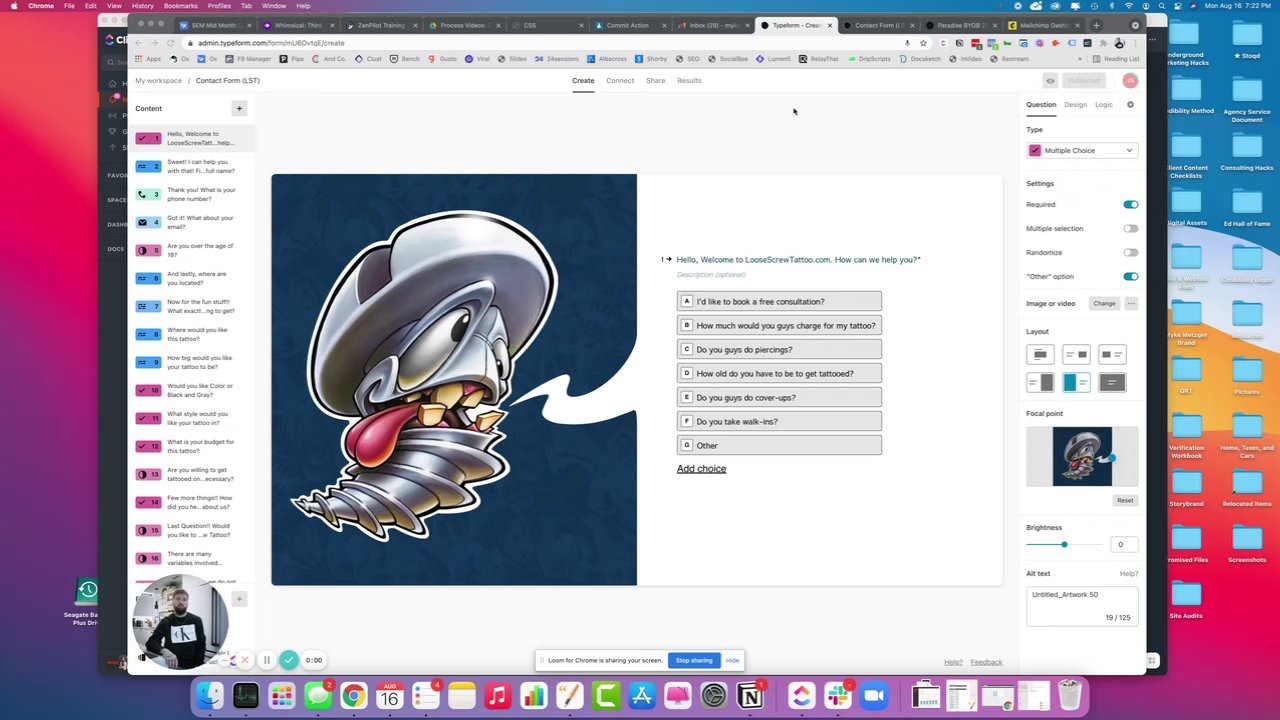Pause the Loom recording
Screen dimensions: 1280x720
click(x=267, y=660)
